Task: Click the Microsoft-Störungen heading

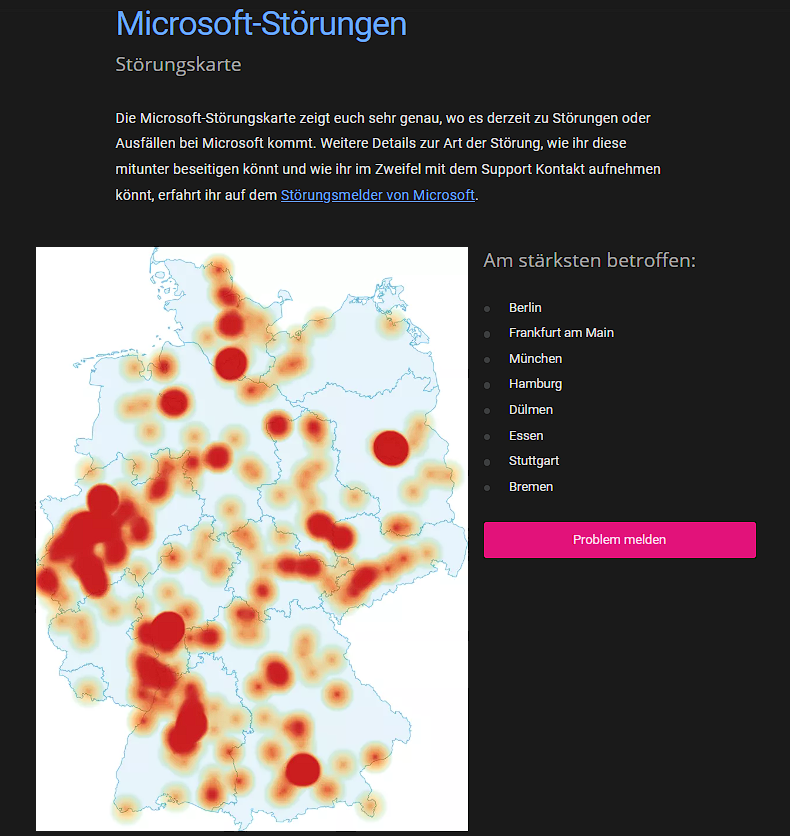Action: [261, 24]
